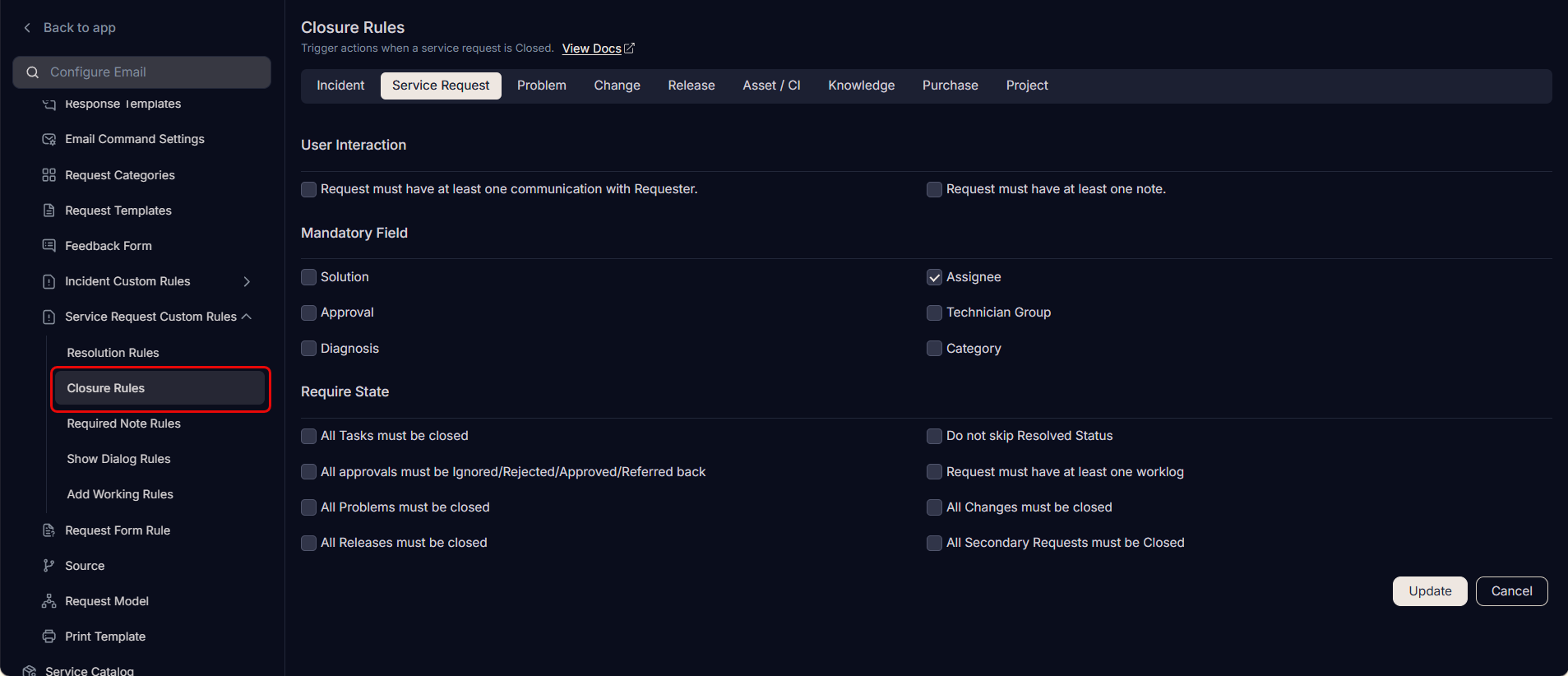Click the Incident Custom Rules icon

coord(49,281)
